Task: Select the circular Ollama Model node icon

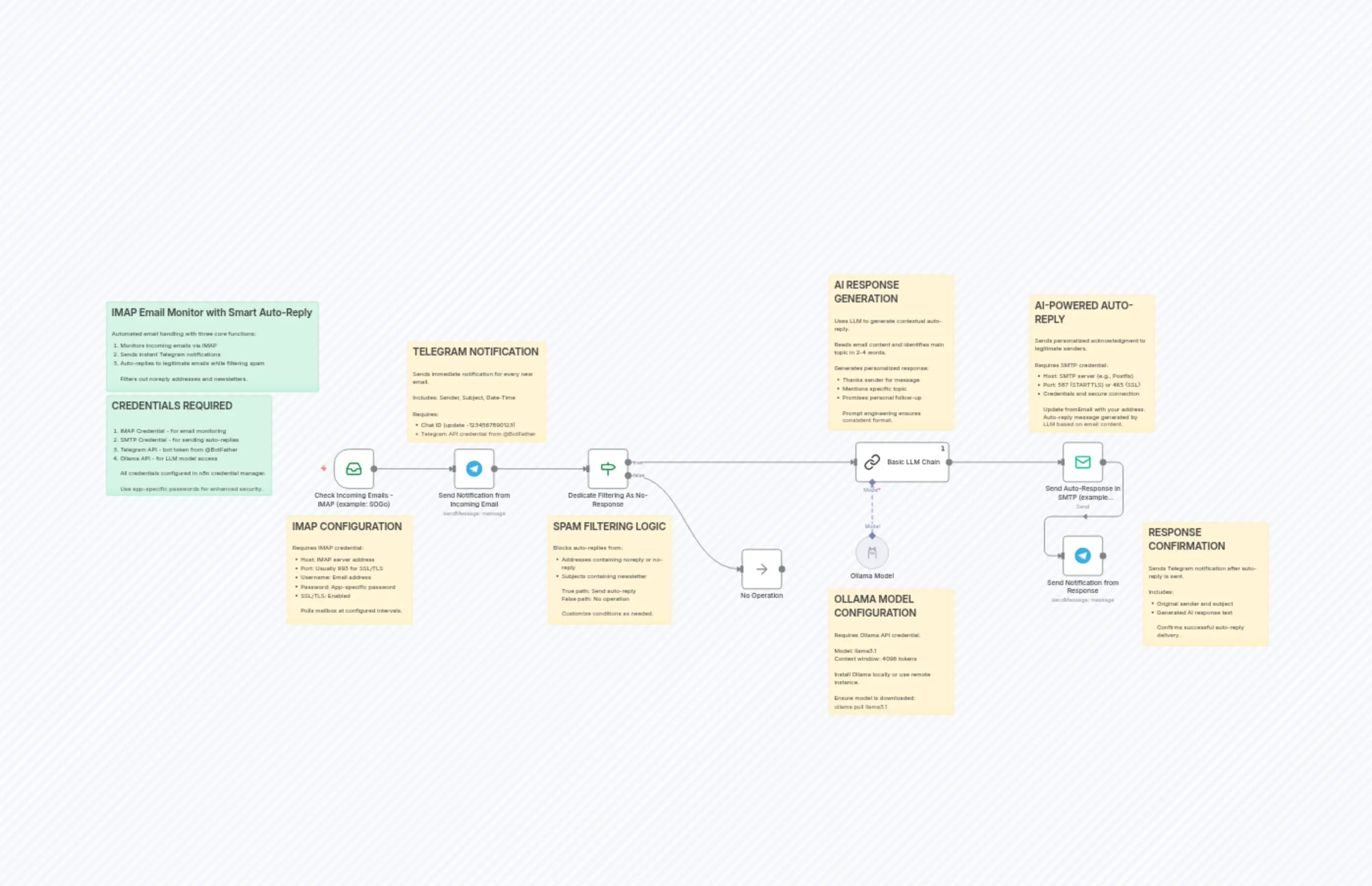Action: [x=873, y=552]
